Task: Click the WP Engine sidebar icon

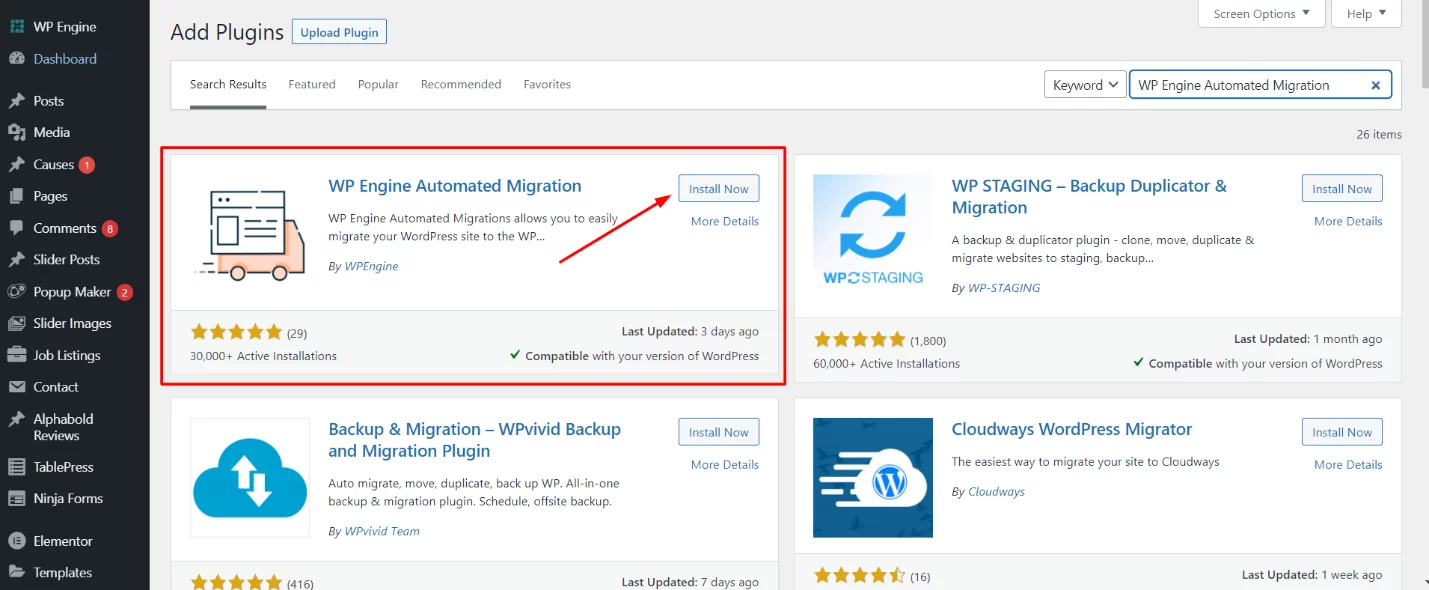Action: 17,26
